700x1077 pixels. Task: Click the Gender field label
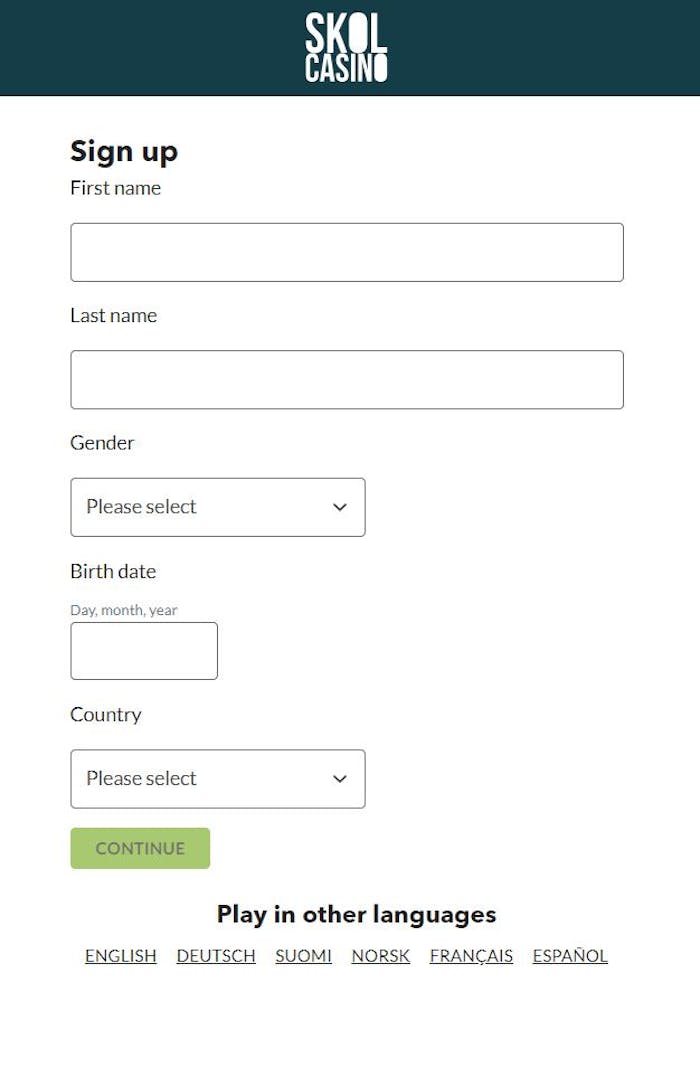[x=102, y=443]
